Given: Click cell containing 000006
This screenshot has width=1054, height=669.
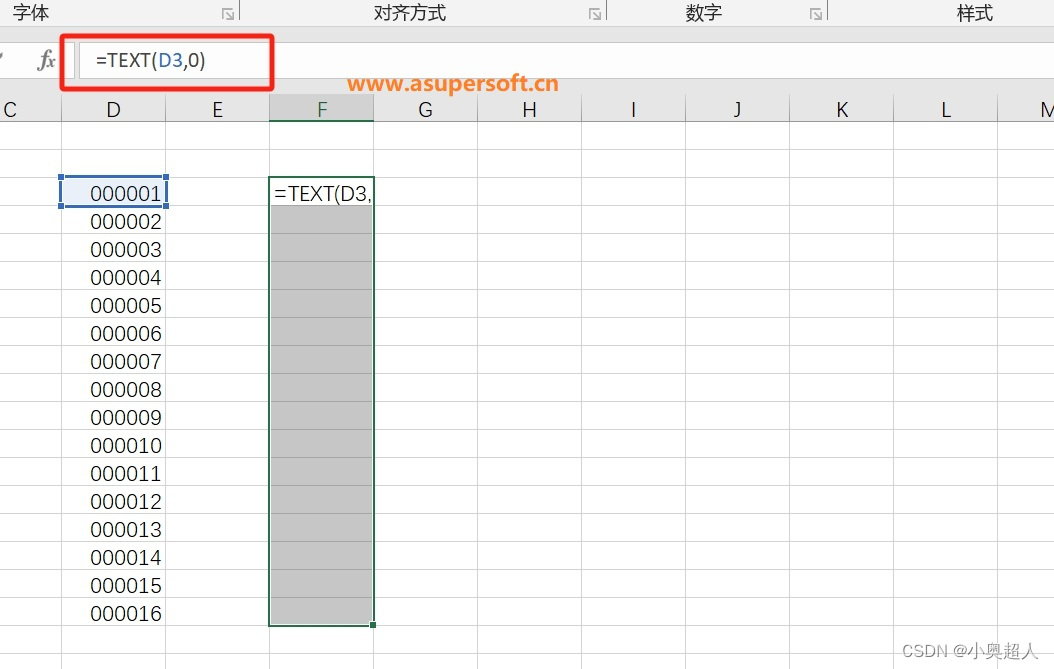Looking at the screenshot, I should click(x=113, y=333).
